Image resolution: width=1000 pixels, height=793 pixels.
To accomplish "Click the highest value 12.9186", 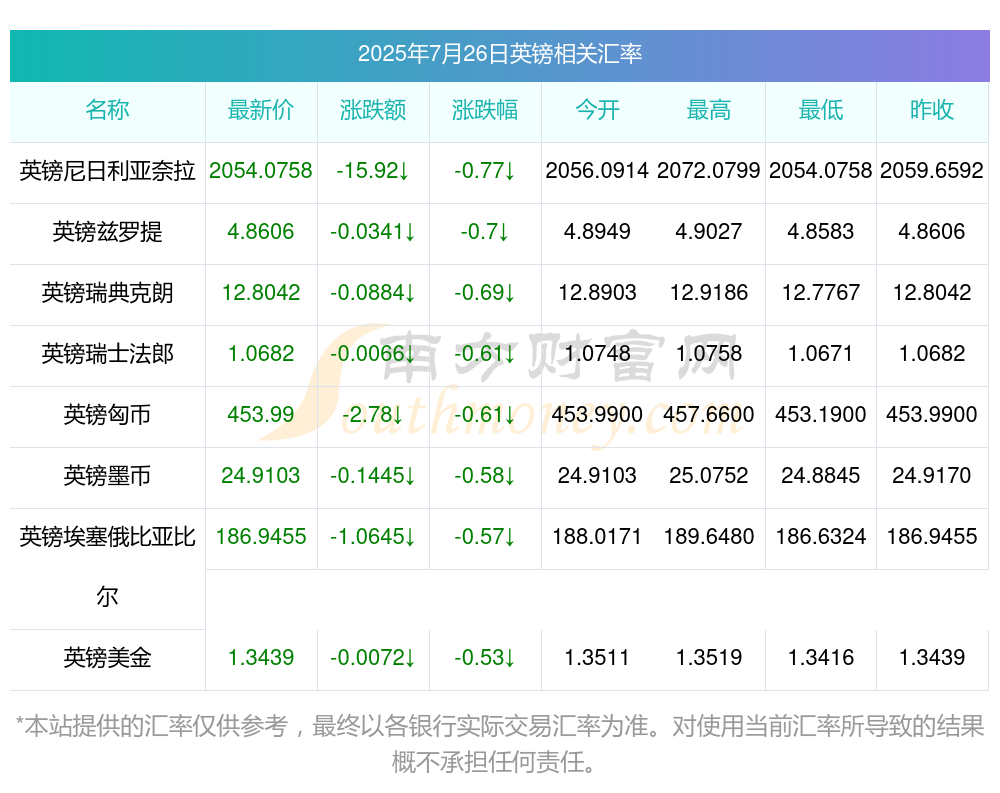I will pos(709,293).
